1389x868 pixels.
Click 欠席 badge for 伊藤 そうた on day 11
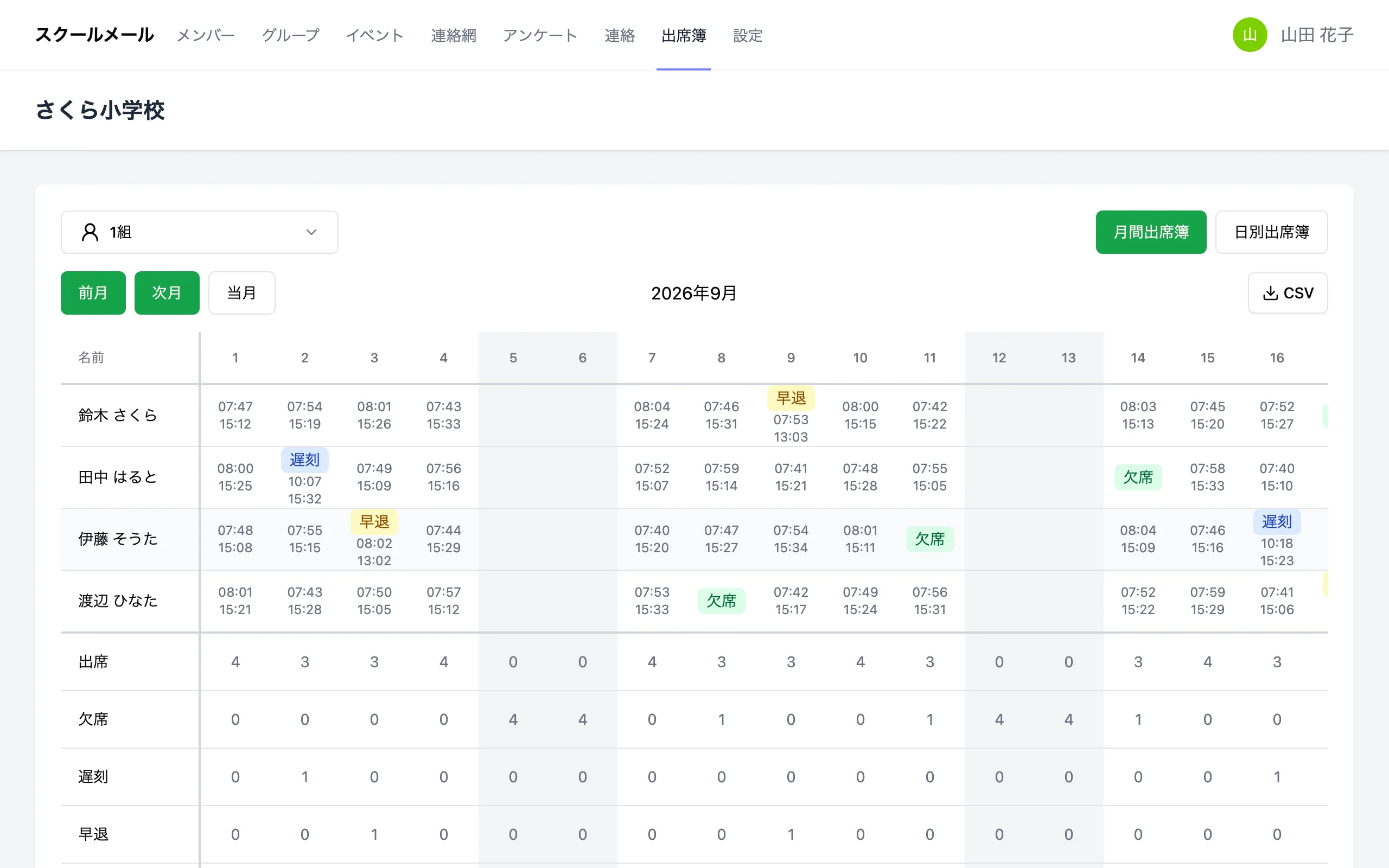point(930,539)
